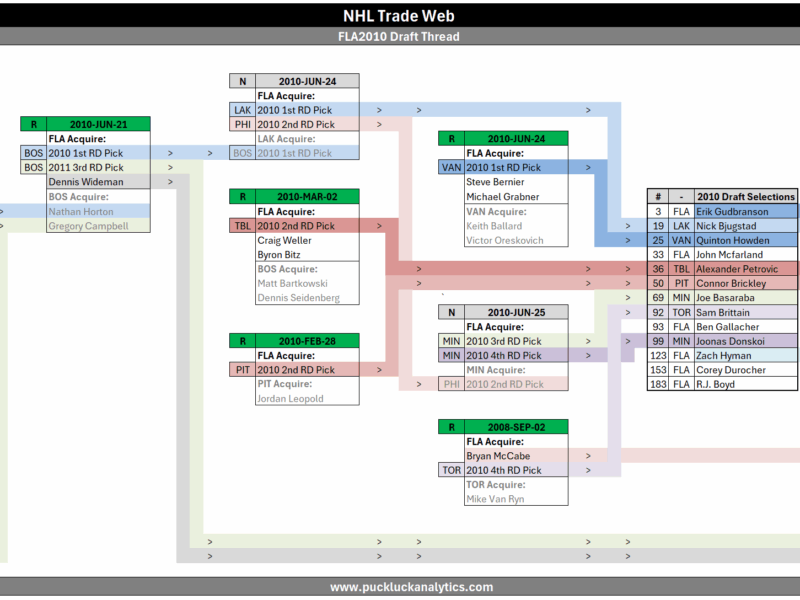
Task: Select the VAN 2010 1st RD Pick cell
Action: [x=516, y=167]
